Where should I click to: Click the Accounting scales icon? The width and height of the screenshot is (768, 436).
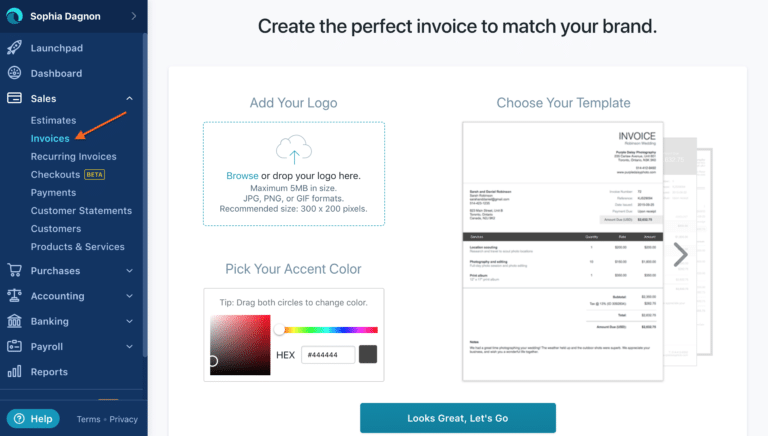pyautogui.click(x=14, y=295)
